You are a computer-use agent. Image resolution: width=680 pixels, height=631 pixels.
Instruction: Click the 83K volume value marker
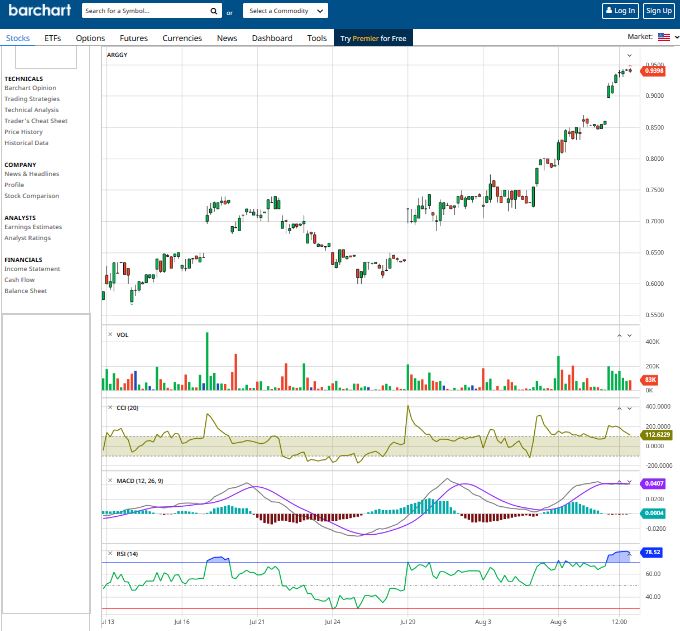(650, 379)
